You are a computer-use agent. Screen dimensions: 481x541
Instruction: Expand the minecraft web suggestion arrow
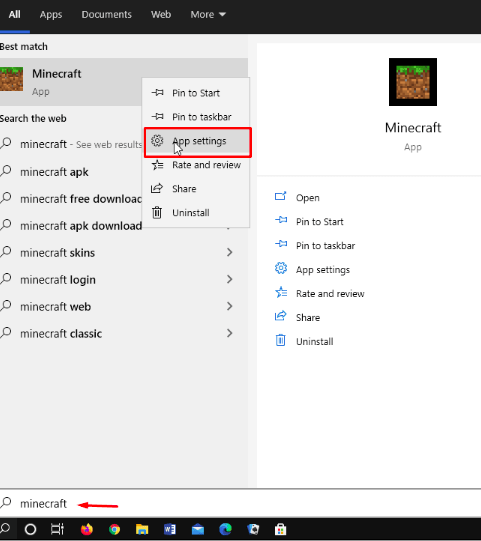click(x=230, y=306)
